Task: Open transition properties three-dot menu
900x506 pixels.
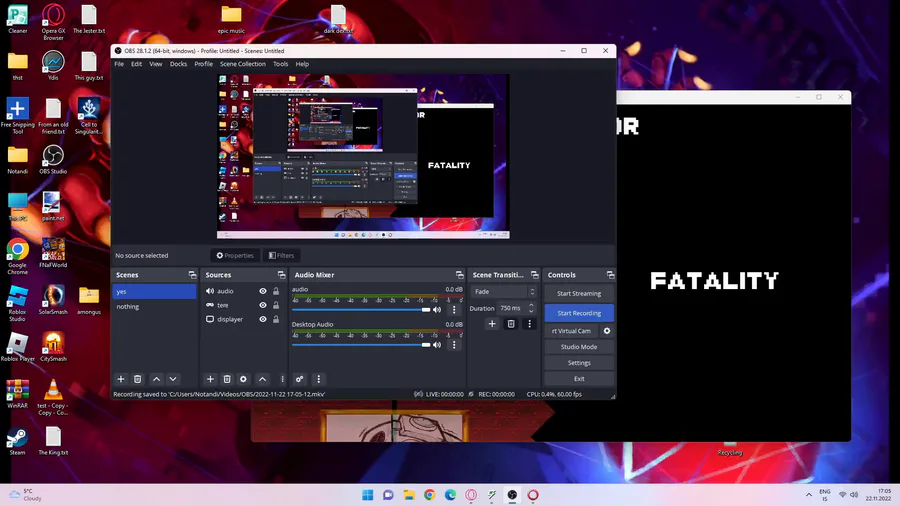Action: click(x=530, y=324)
